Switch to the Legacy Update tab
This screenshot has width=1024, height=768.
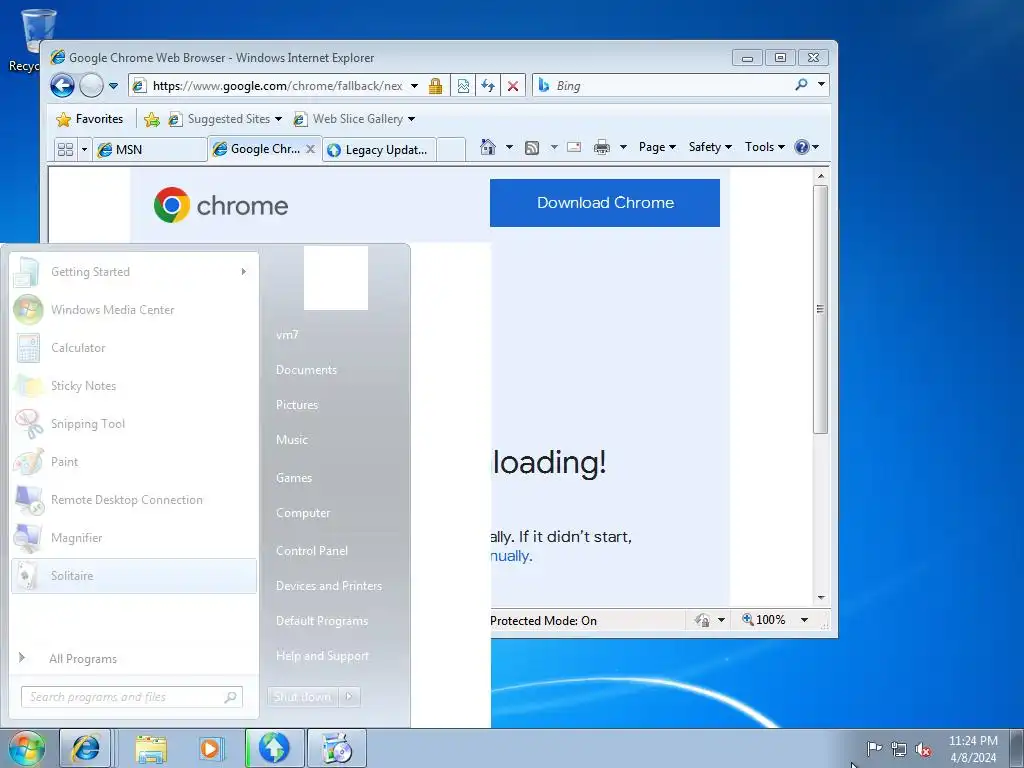point(379,150)
